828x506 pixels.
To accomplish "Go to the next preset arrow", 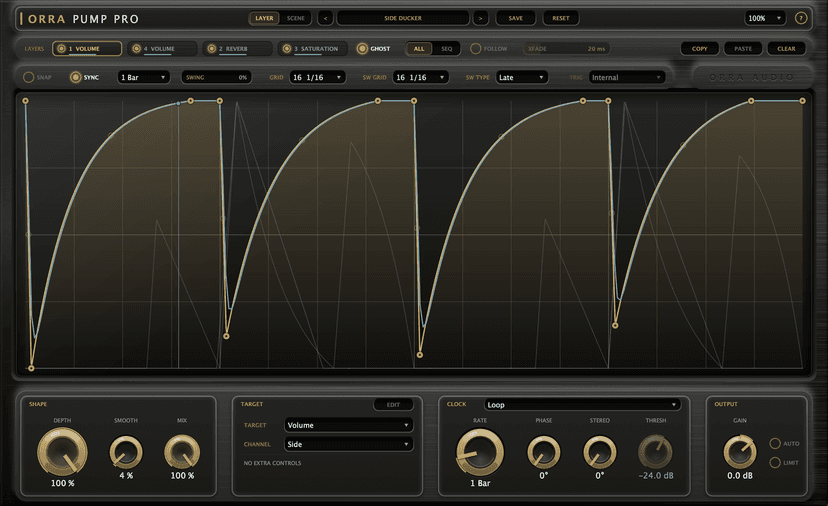I will tap(480, 18).
